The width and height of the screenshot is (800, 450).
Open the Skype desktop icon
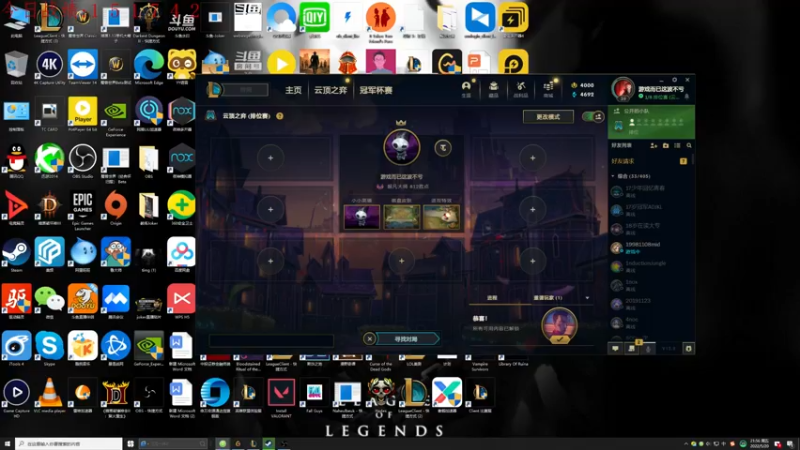49,348
